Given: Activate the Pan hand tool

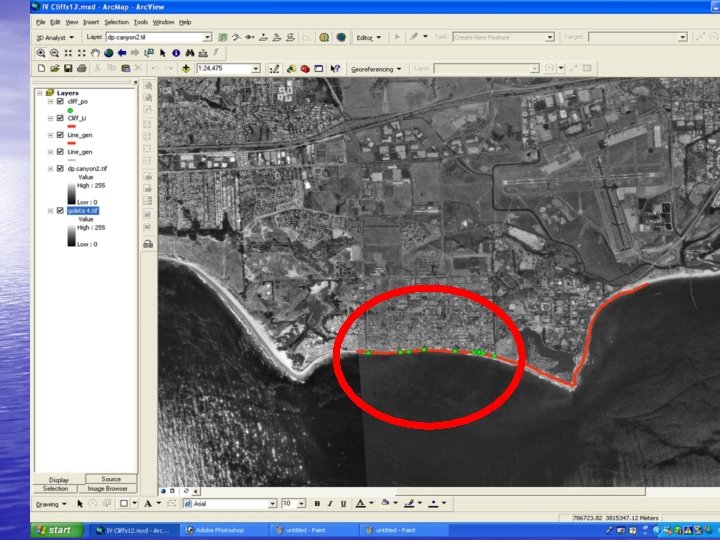Looking at the screenshot, I should coord(95,53).
